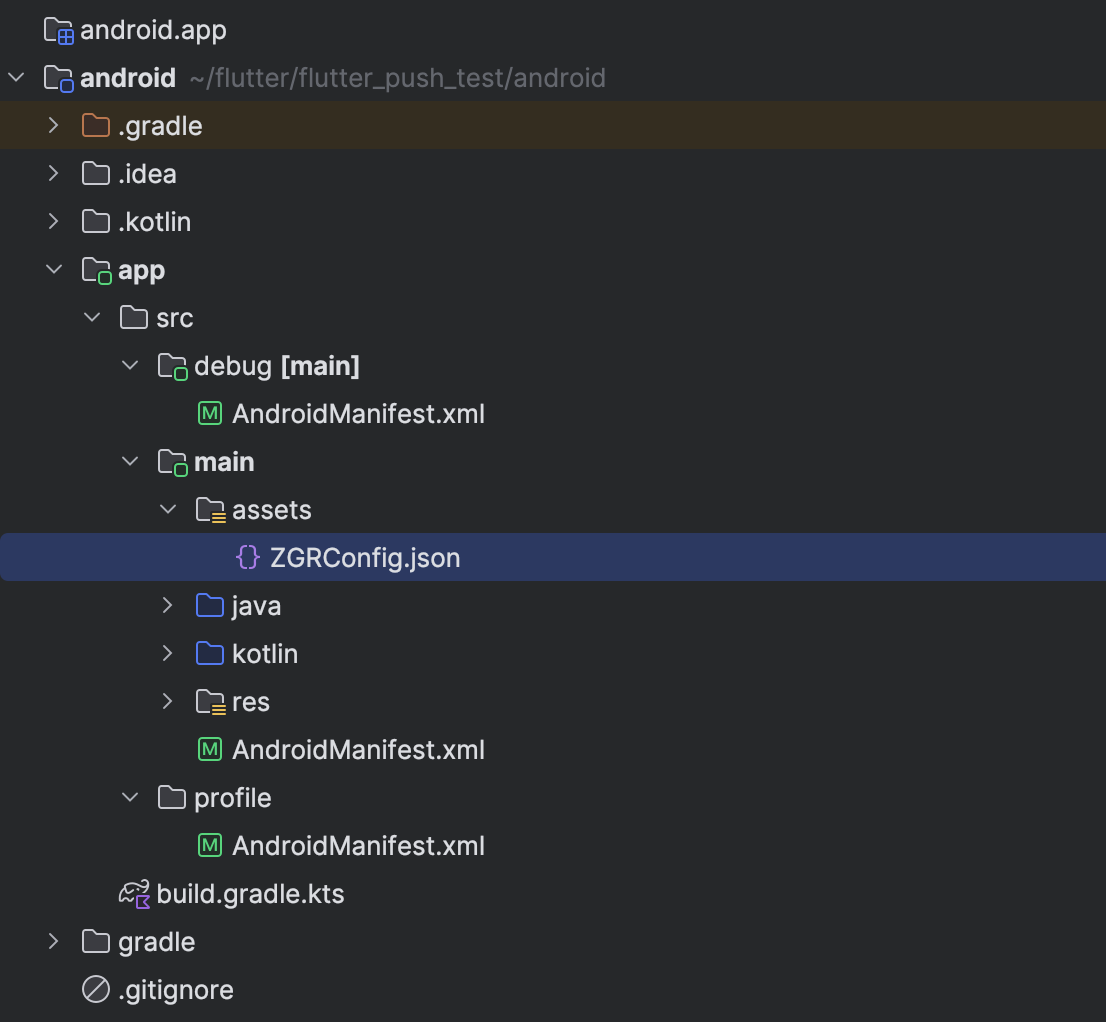Select the profile label
This screenshot has width=1106, height=1022.
[x=233, y=798]
